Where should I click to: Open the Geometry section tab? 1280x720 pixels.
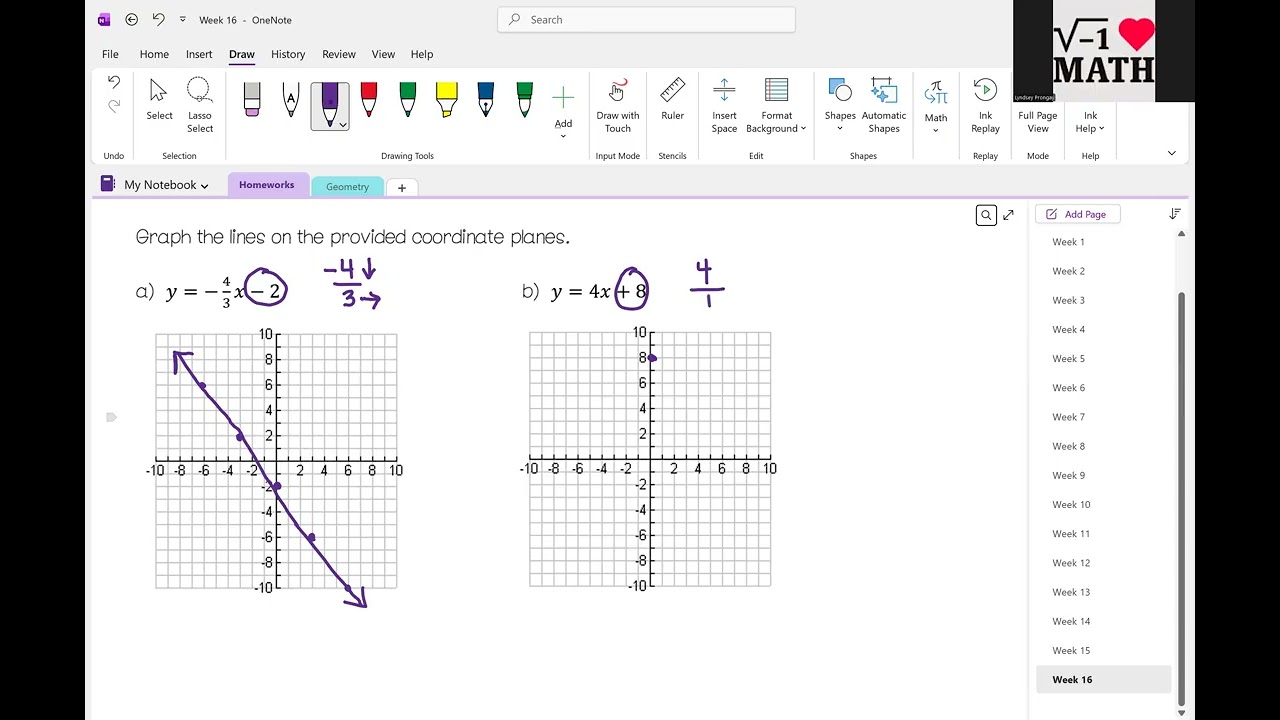347,187
